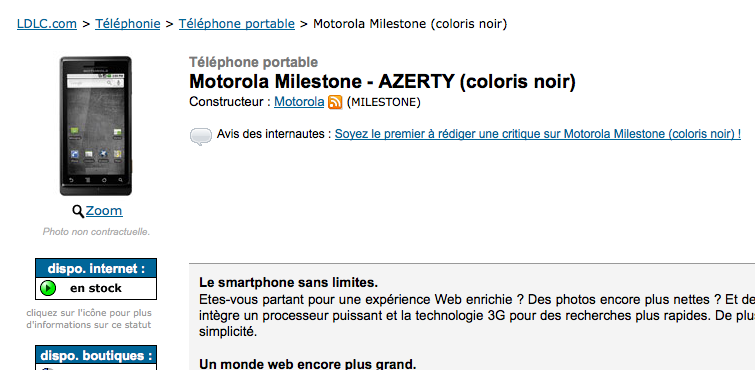Viewport: 755px width, 370px height.
Task: Click the 'Photo non contractuelle' caption
Action: pos(96,232)
